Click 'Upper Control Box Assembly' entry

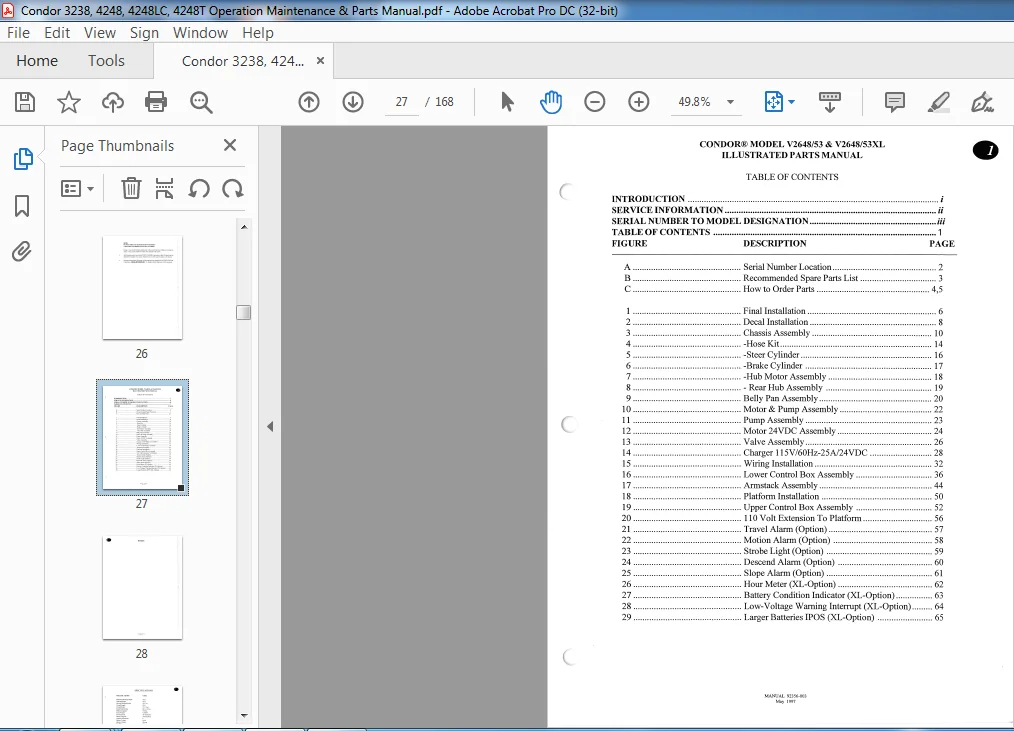[x=798, y=507]
